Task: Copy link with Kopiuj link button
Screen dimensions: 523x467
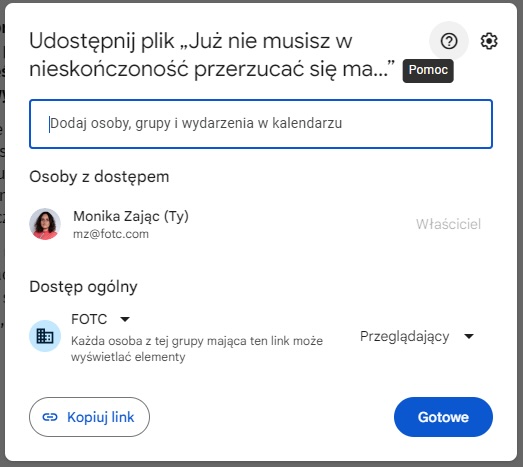Action: click(x=89, y=417)
